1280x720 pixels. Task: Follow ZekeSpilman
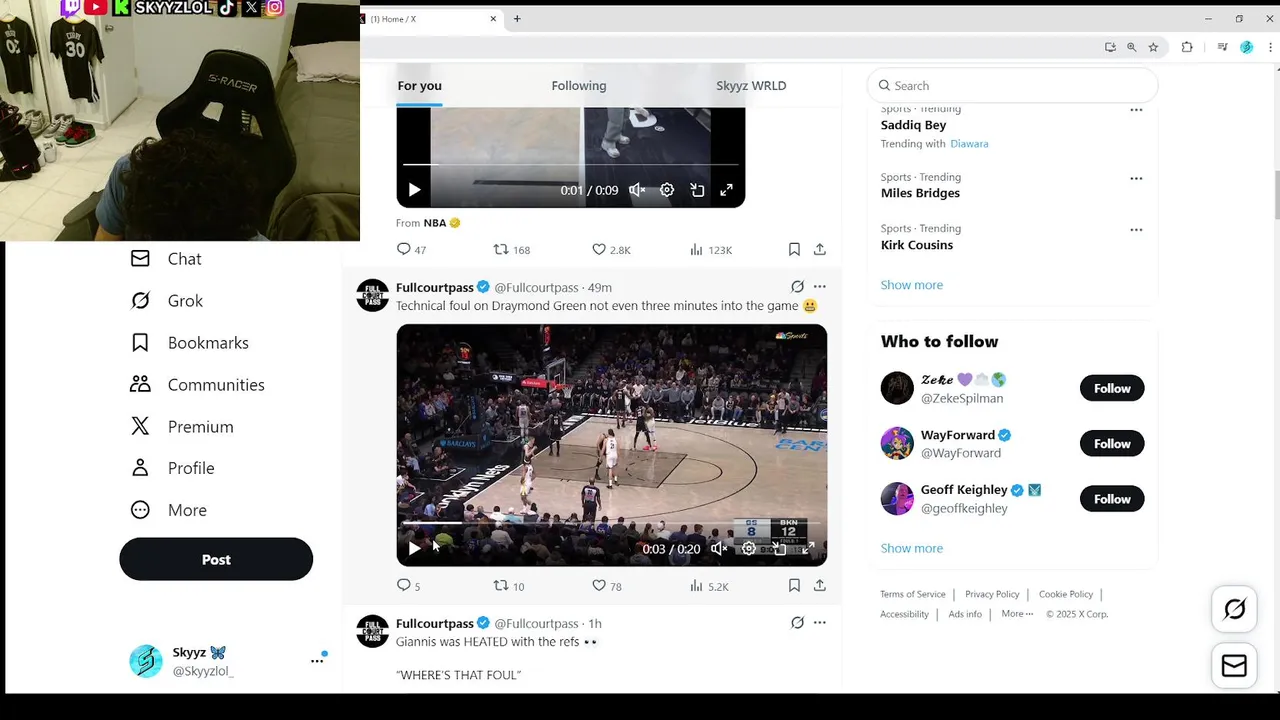pos(1112,388)
